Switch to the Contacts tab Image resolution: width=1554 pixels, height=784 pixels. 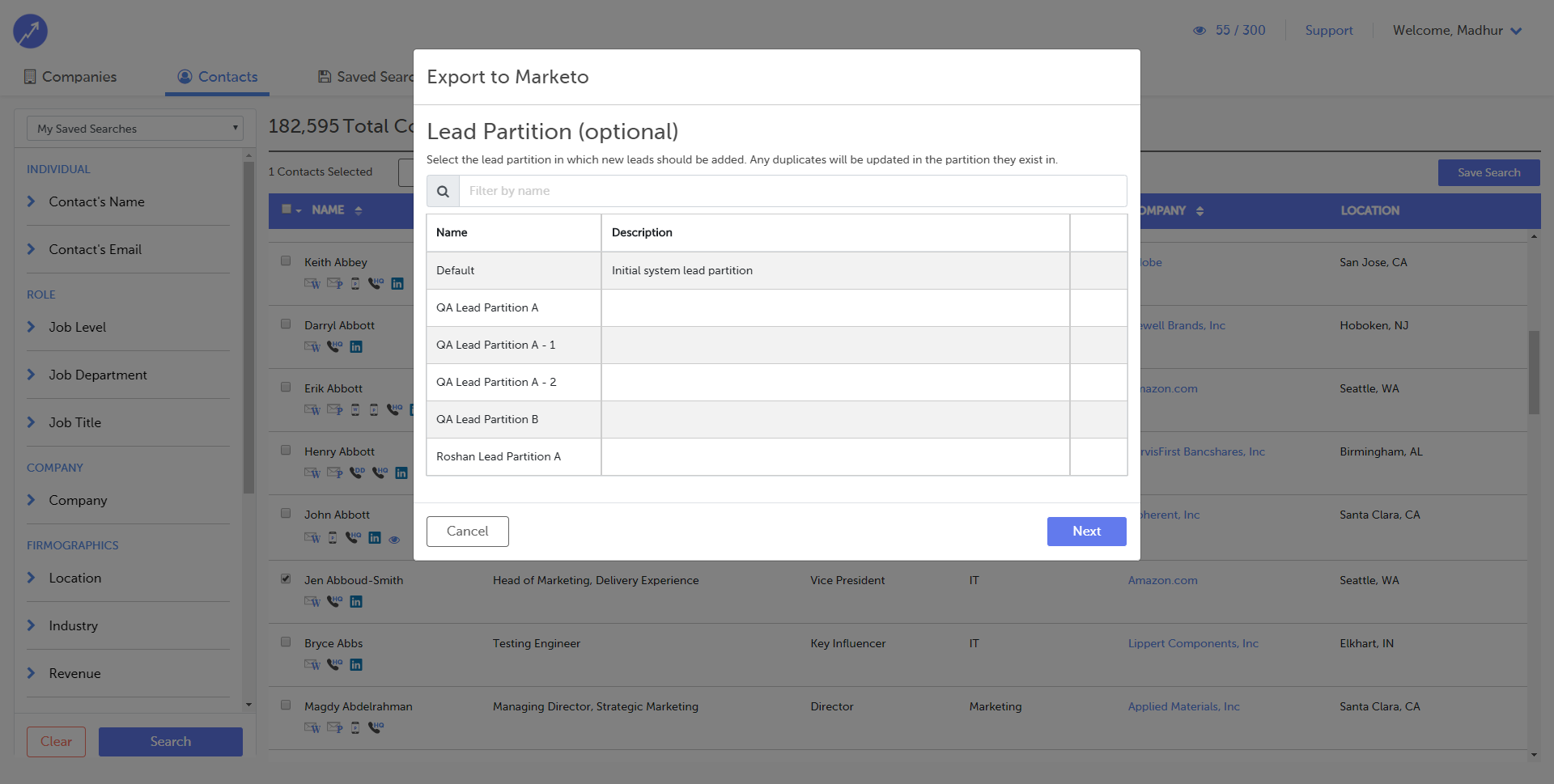coord(218,77)
